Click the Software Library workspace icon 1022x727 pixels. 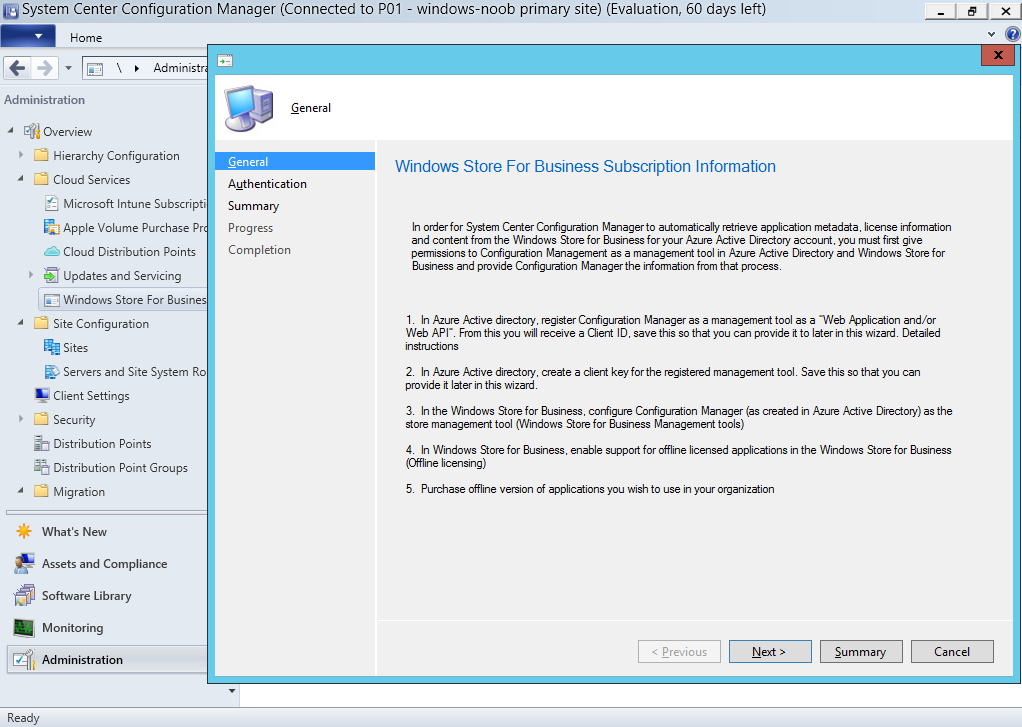tap(24, 595)
